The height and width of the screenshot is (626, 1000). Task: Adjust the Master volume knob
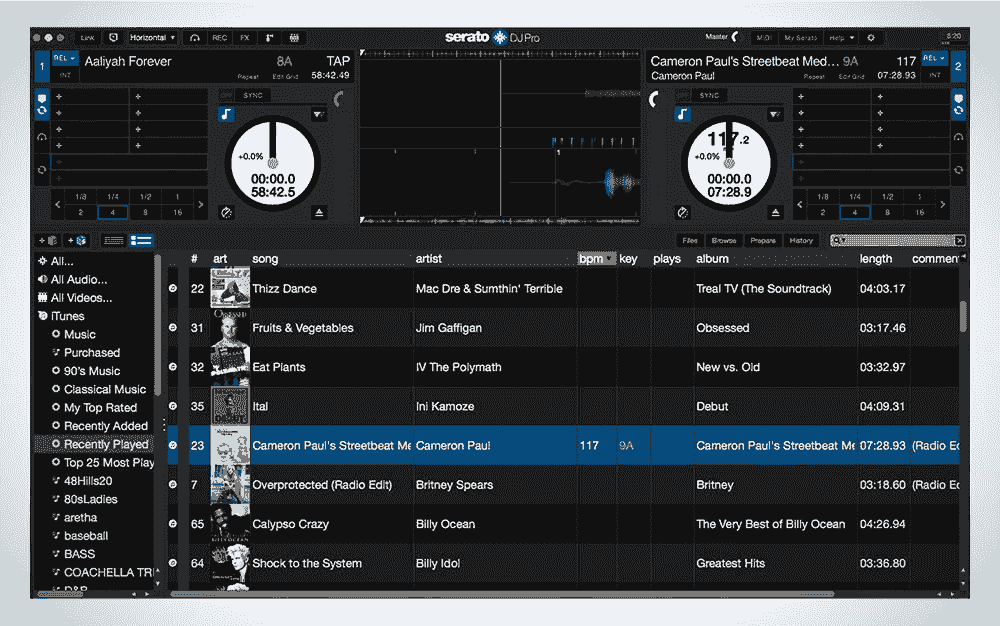pos(737,37)
